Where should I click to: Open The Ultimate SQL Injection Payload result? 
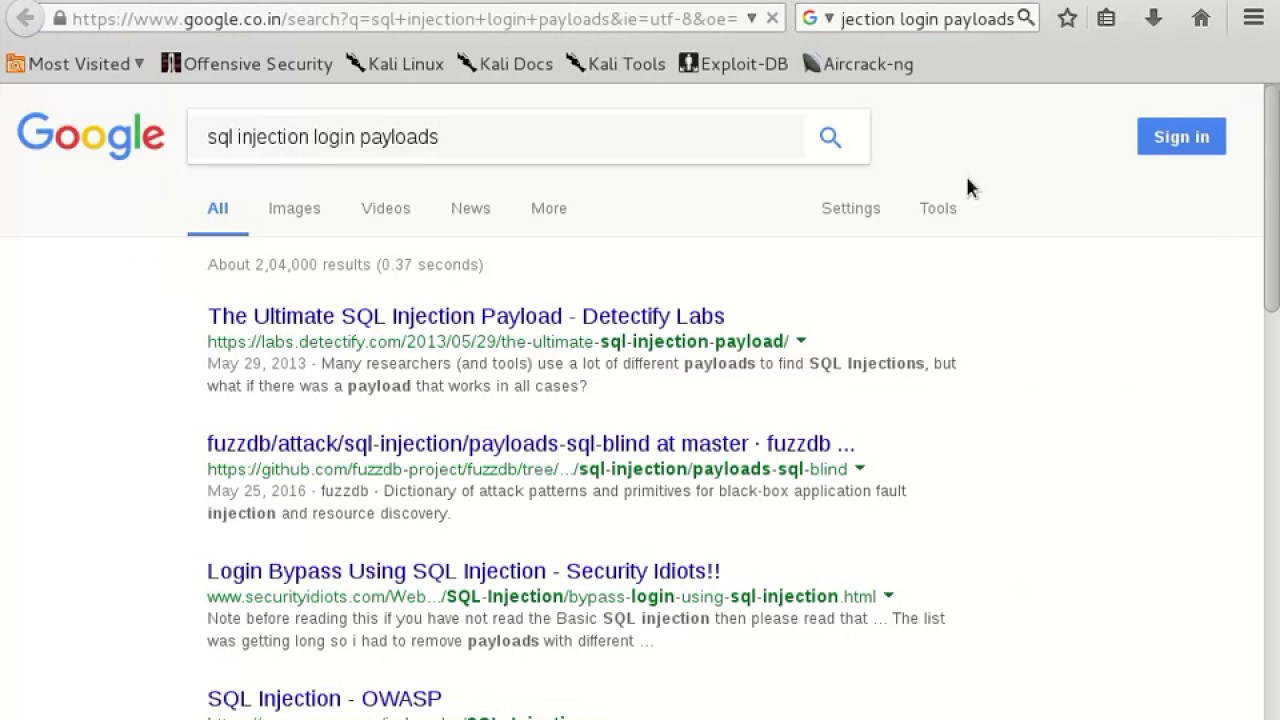[466, 316]
